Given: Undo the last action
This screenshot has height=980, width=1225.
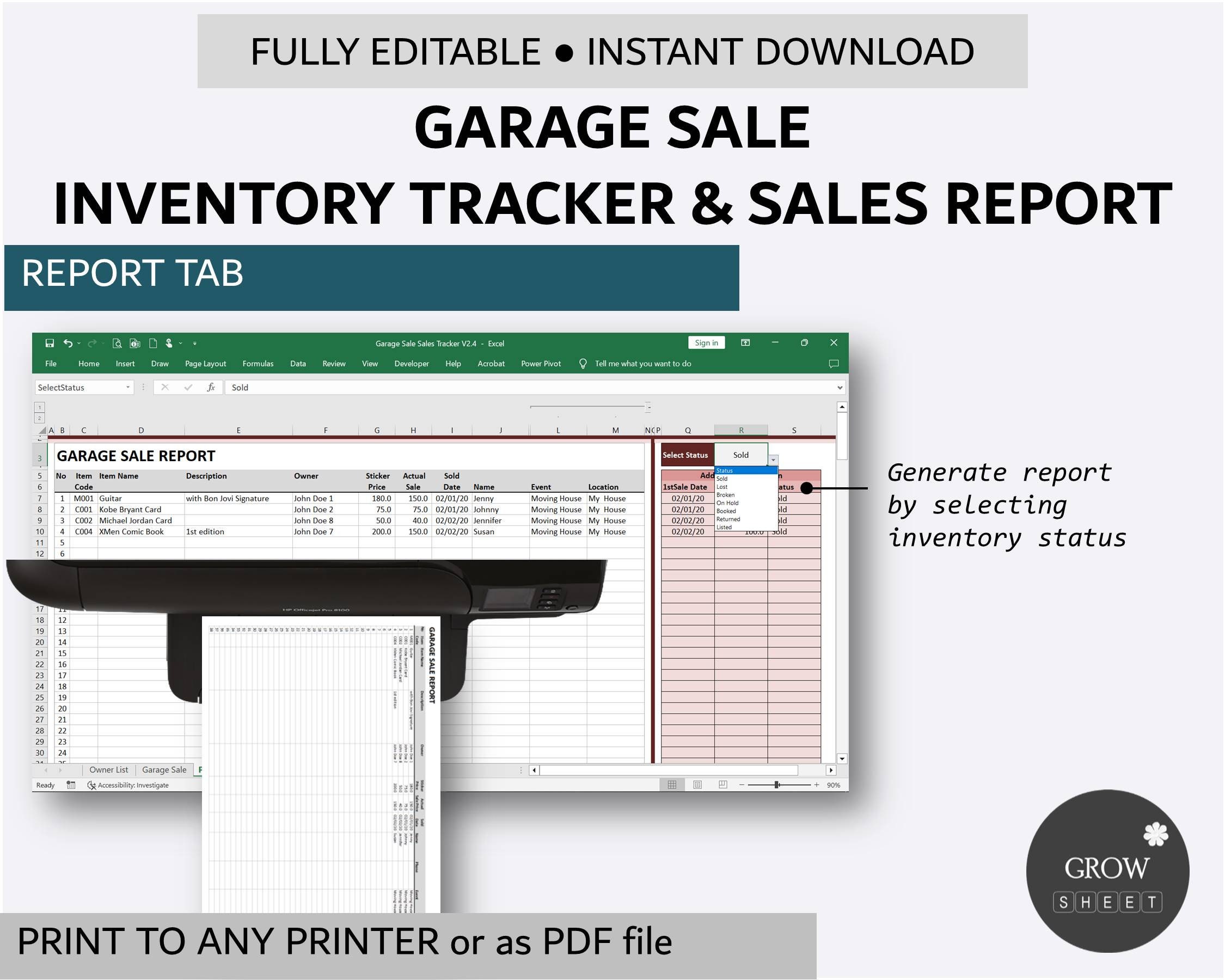Looking at the screenshot, I should (x=68, y=344).
